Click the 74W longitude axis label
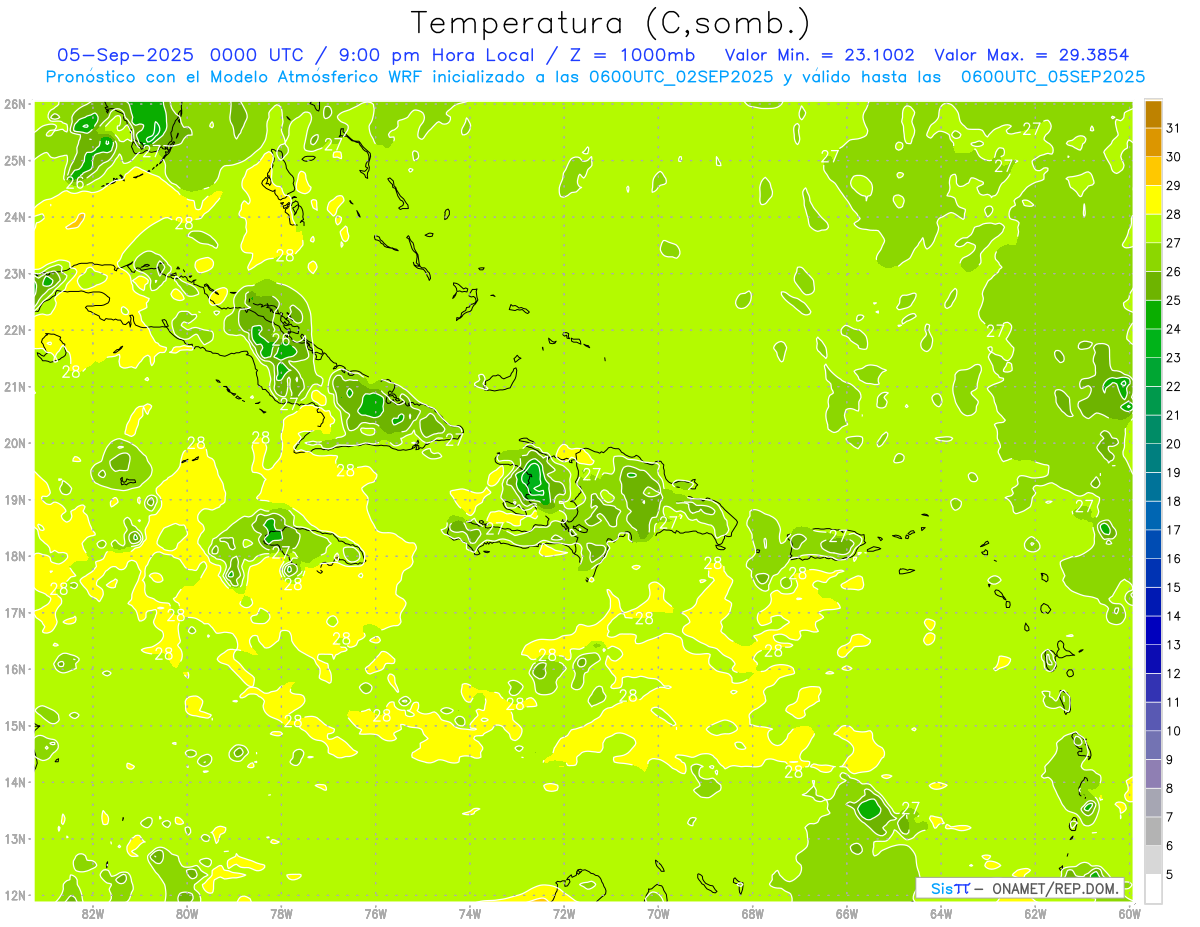Image resolution: width=1200 pixels, height=927 pixels. point(469,913)
